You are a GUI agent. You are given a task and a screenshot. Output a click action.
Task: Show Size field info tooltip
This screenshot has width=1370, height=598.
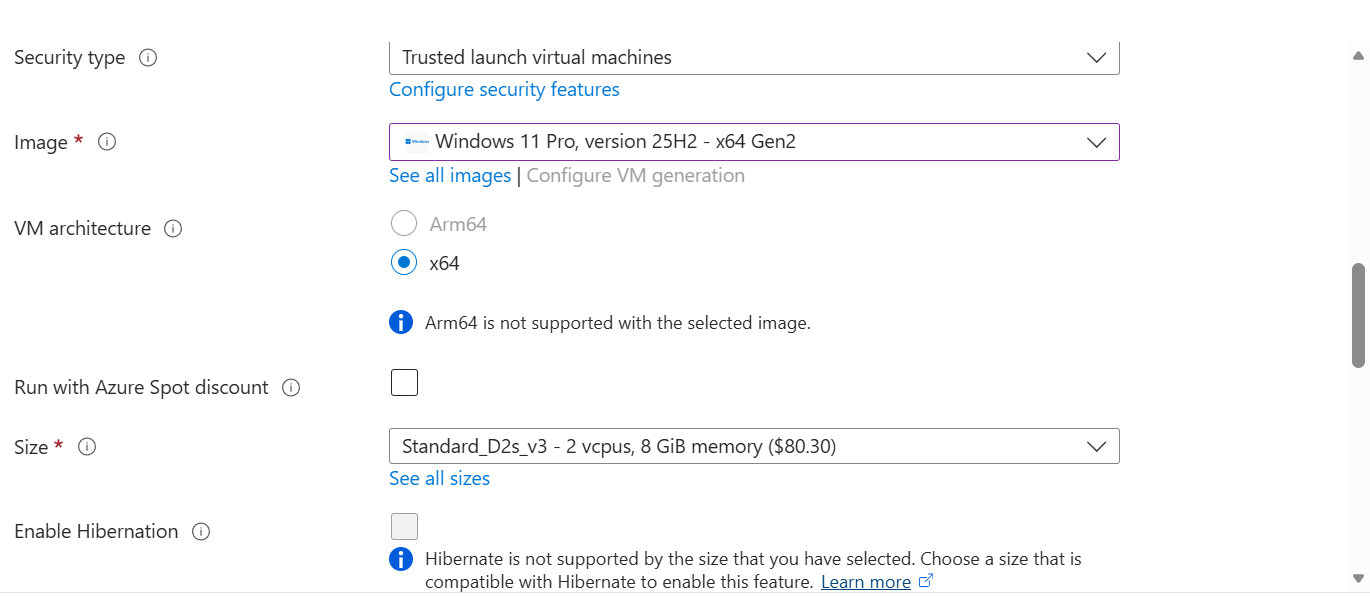(87, 447)
